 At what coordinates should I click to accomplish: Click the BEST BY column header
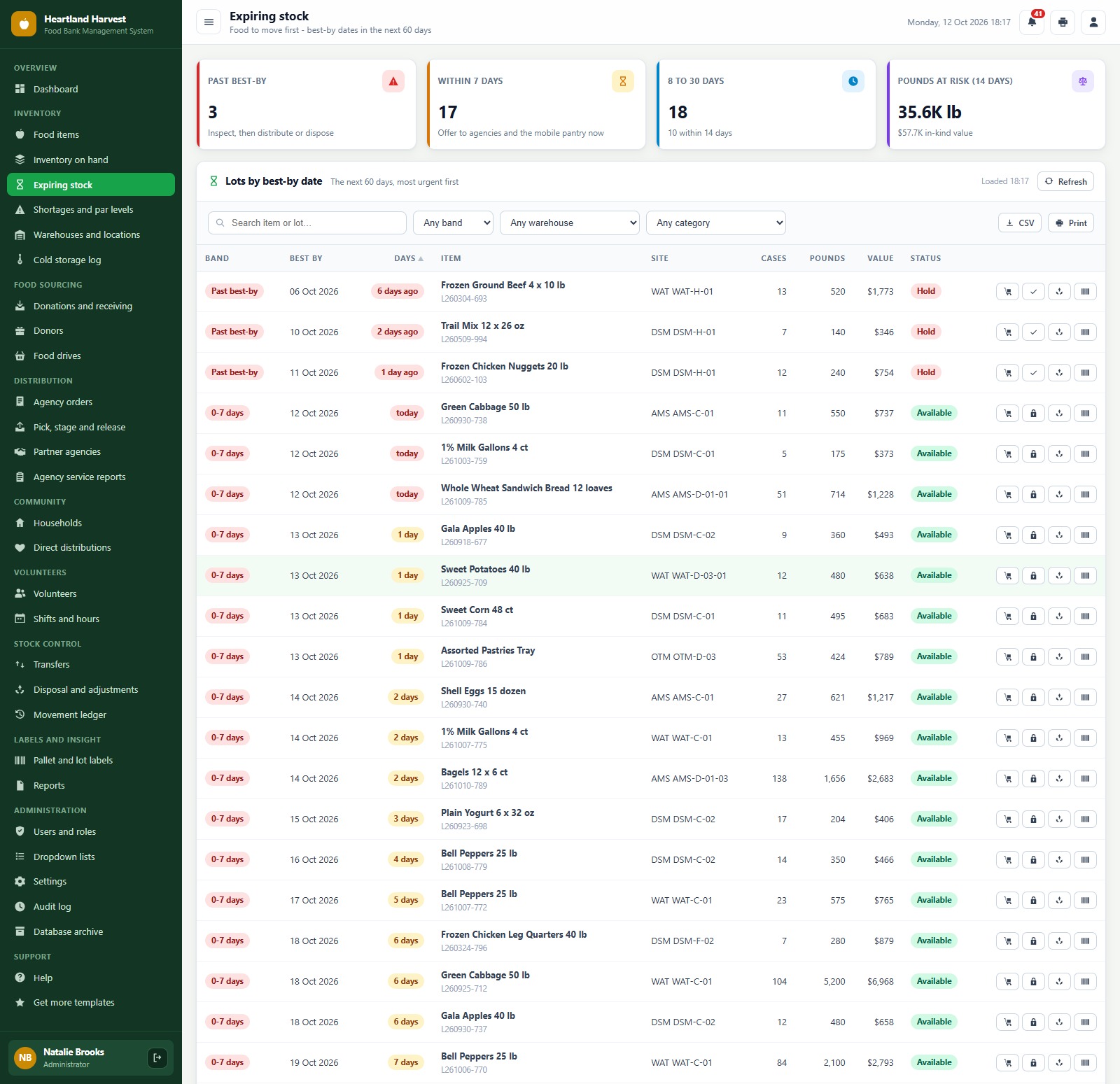[306, 258]
